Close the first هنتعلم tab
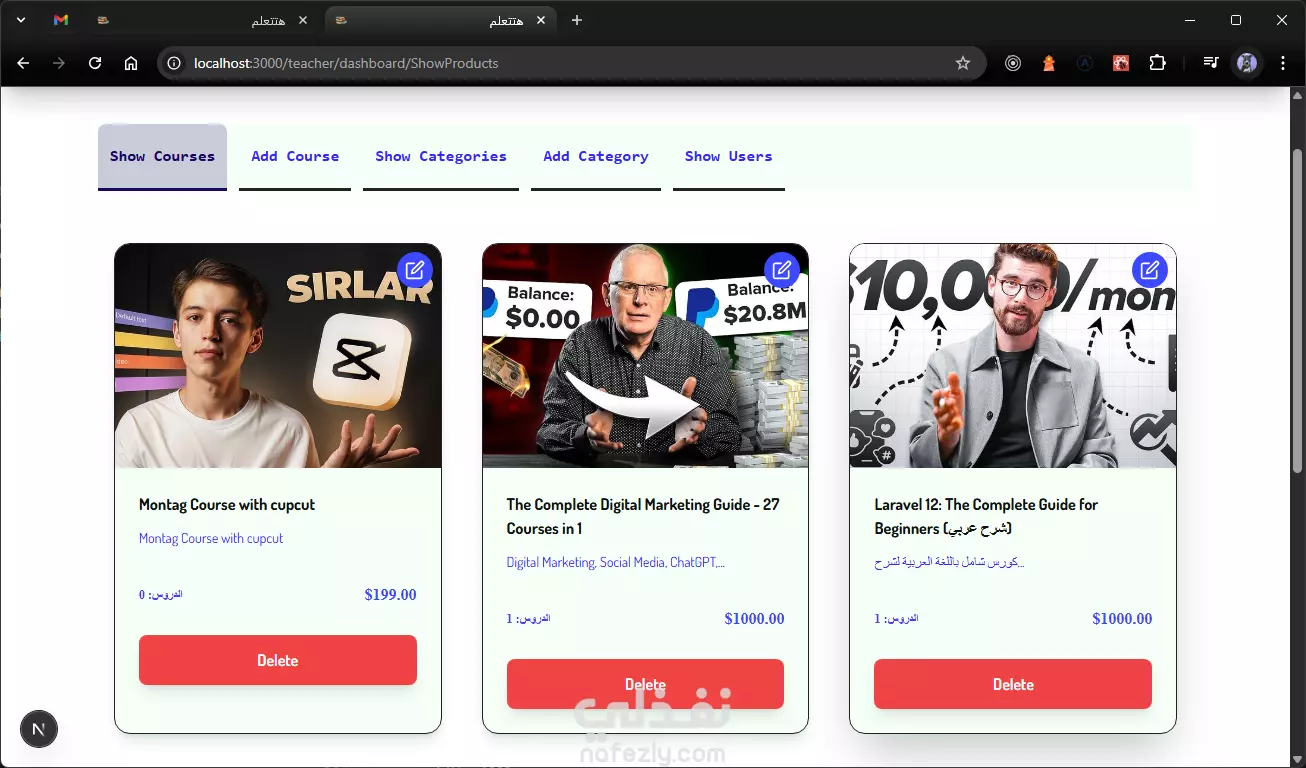 303,20
